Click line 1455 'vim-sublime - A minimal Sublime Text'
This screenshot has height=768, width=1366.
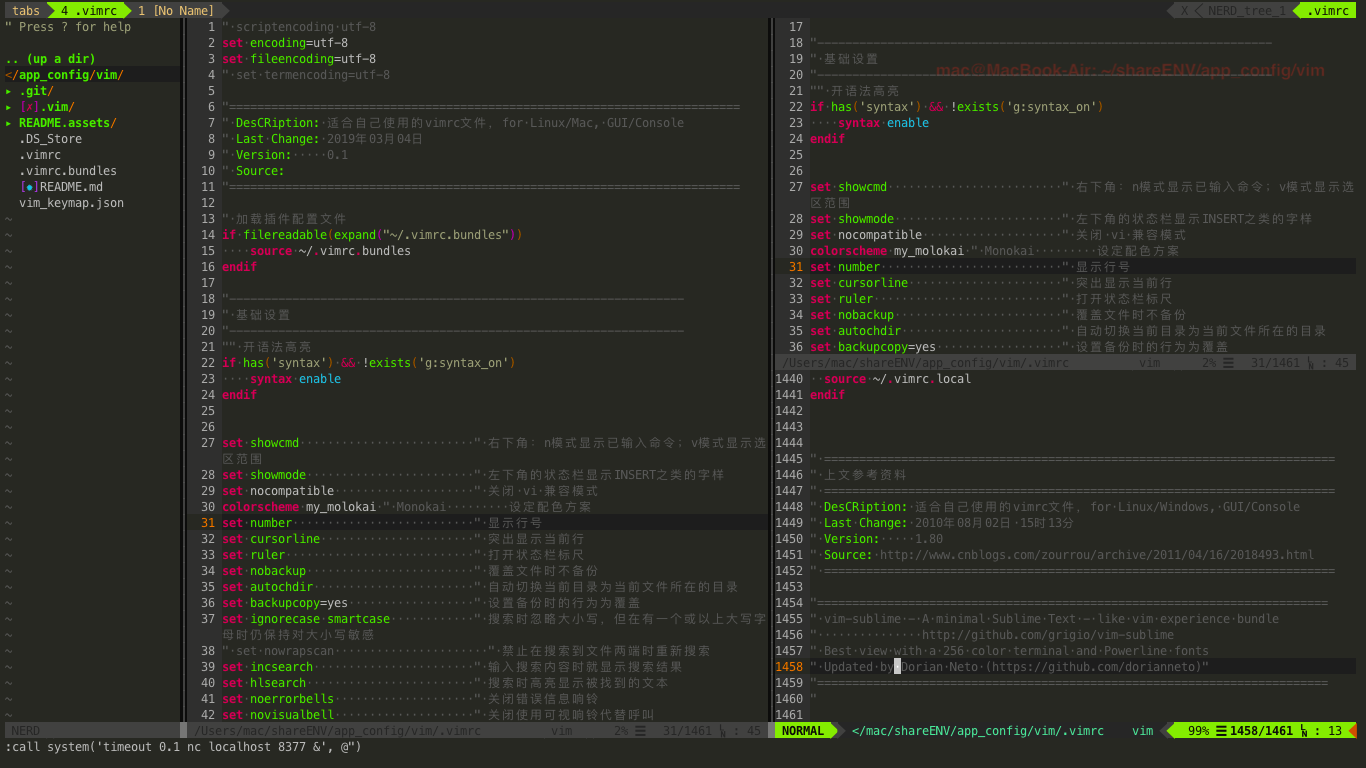point(1044,619)
